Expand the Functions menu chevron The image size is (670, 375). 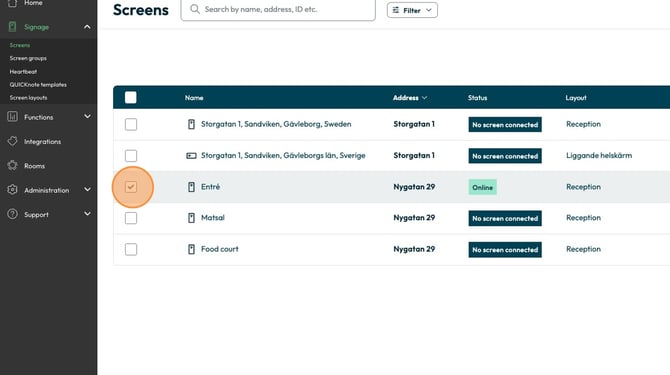[x=87, y=116]
